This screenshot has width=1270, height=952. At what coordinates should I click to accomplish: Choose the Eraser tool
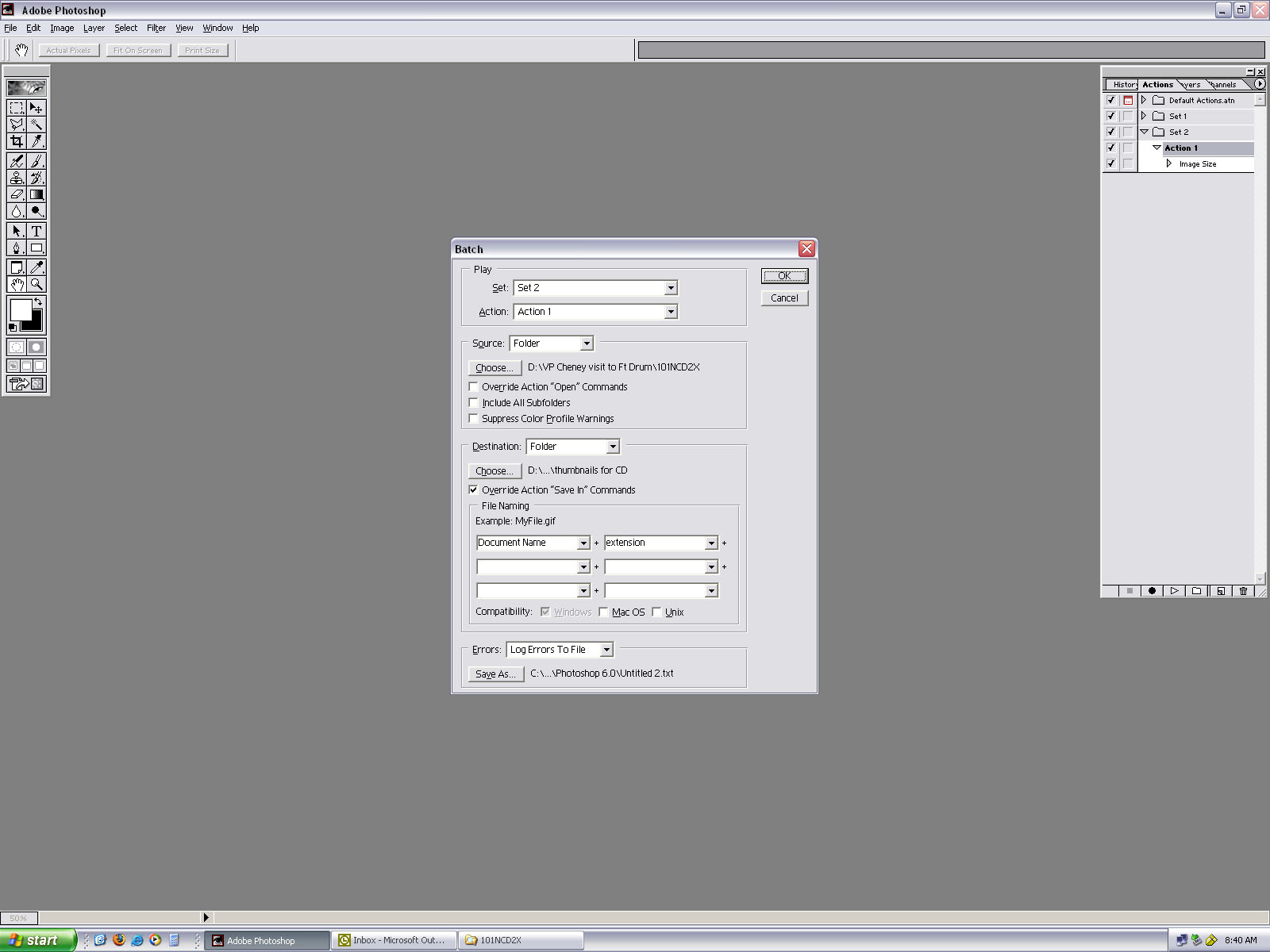coord(17,194)
